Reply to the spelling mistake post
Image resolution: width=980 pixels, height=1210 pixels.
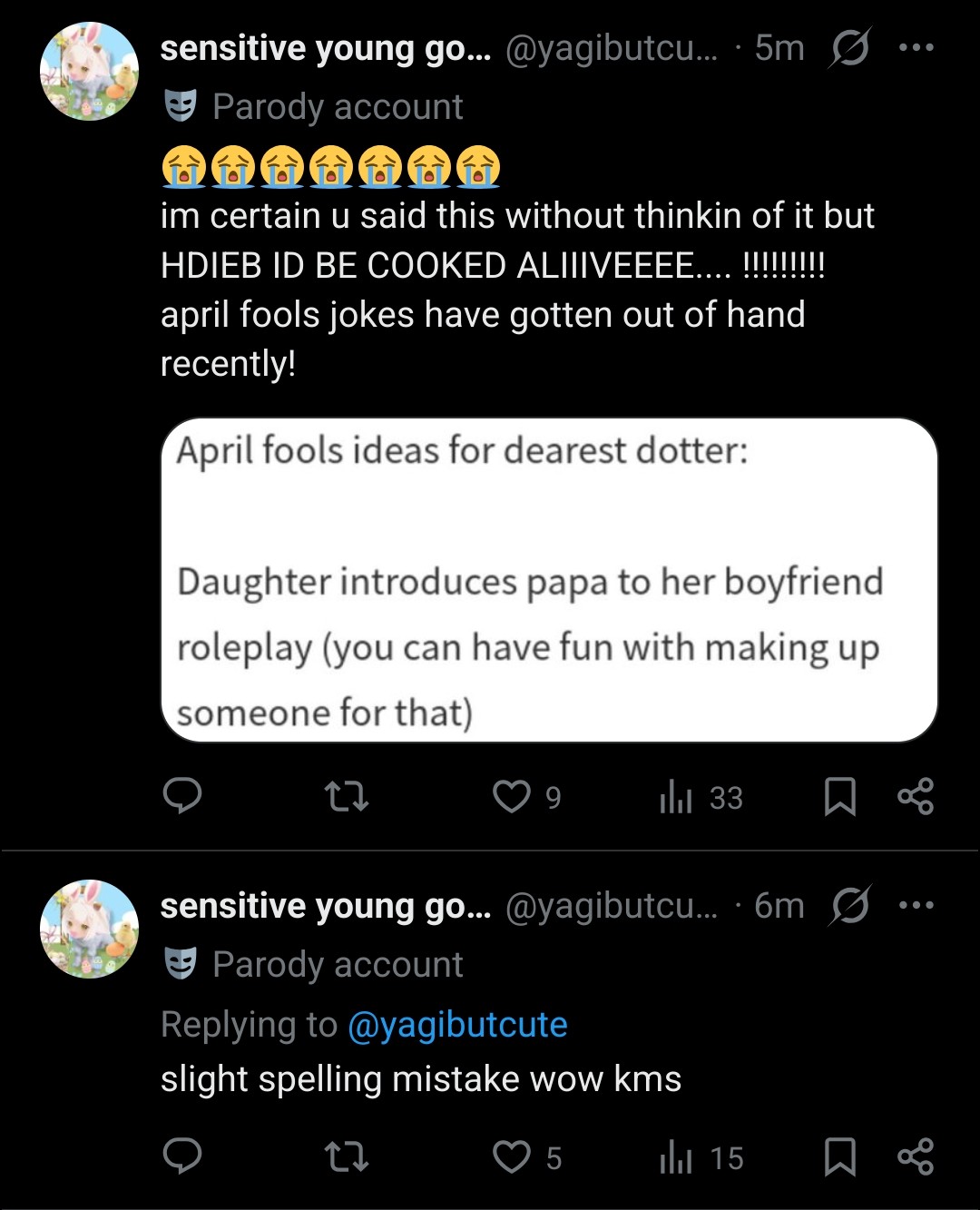181,1156
